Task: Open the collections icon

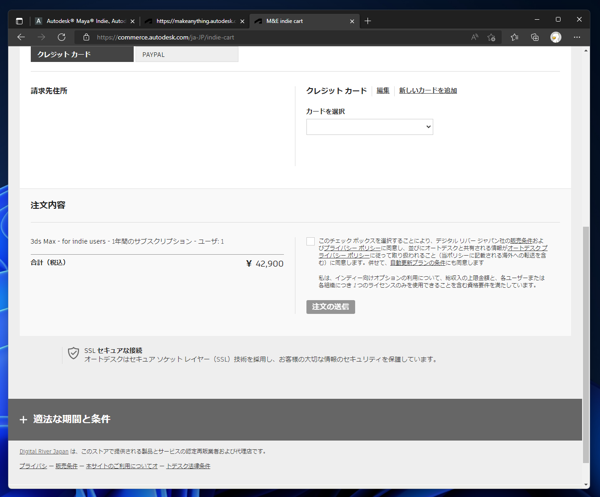Action: coord(535,37)
